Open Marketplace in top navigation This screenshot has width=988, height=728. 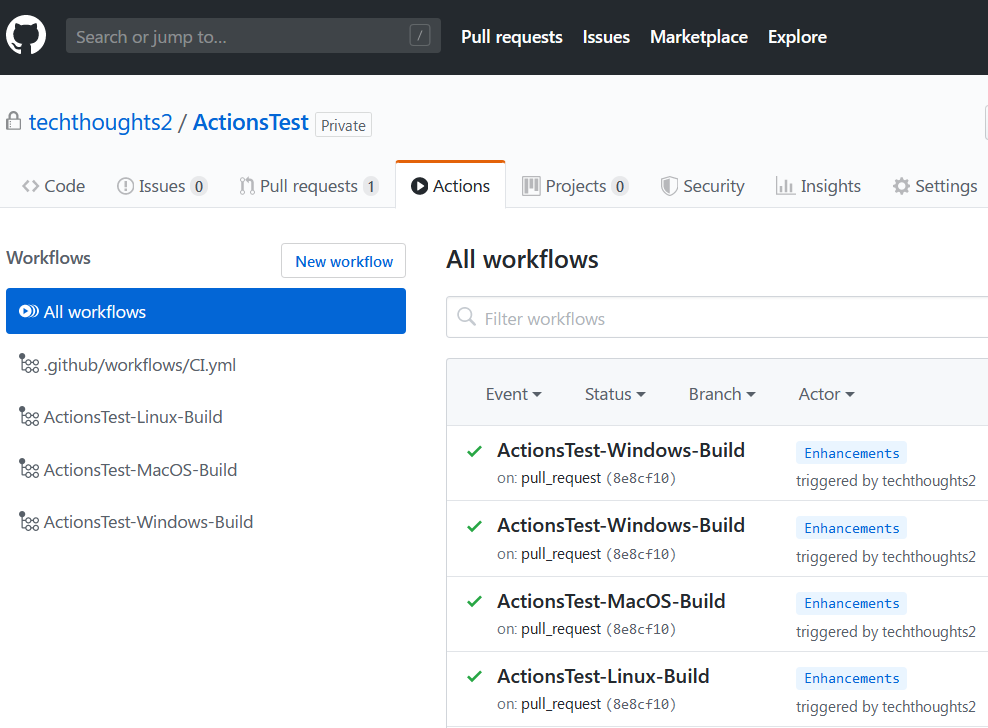coord(699,37)
